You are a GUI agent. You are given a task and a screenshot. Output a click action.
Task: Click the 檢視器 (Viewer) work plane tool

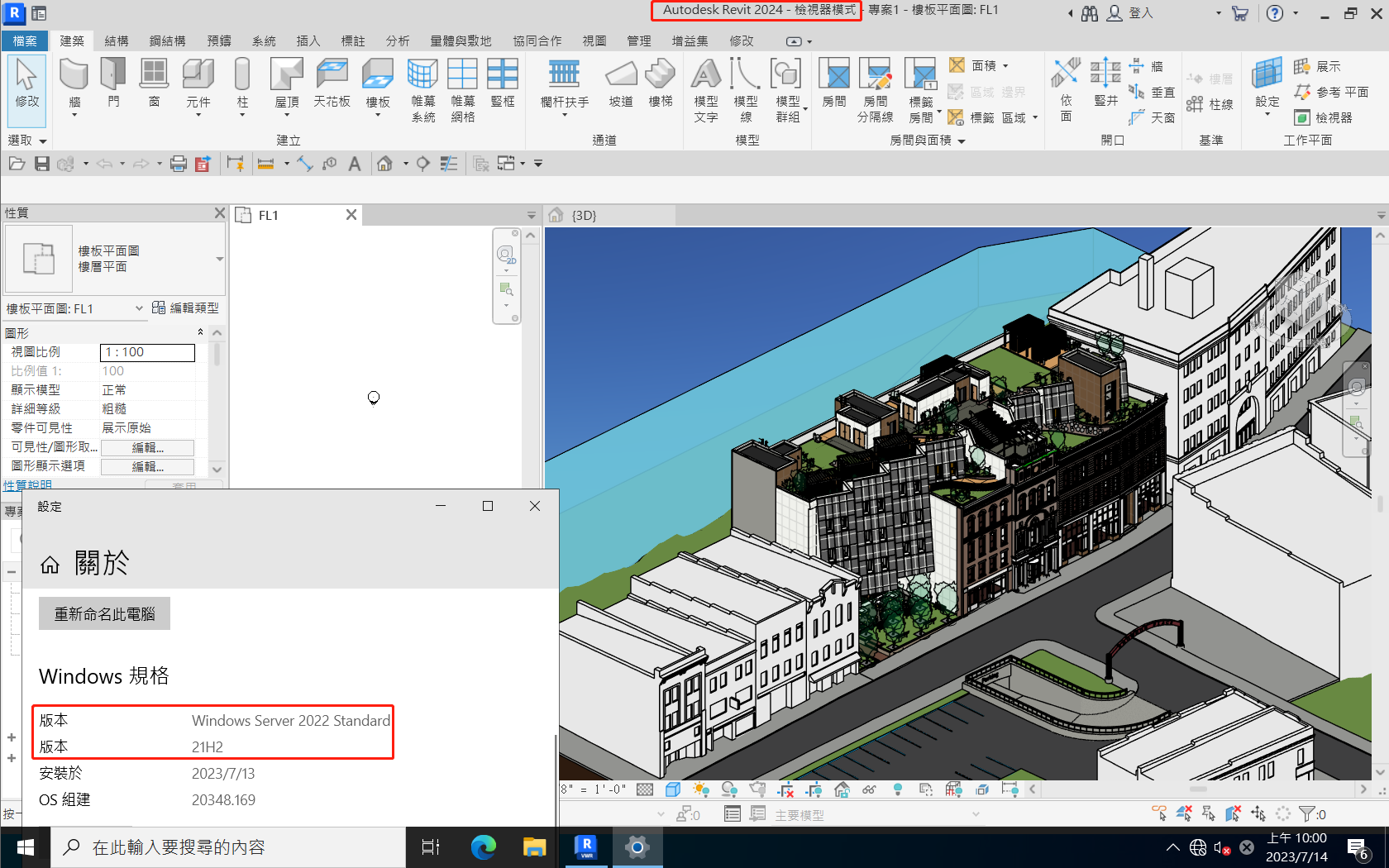[x=1324, y=117]
